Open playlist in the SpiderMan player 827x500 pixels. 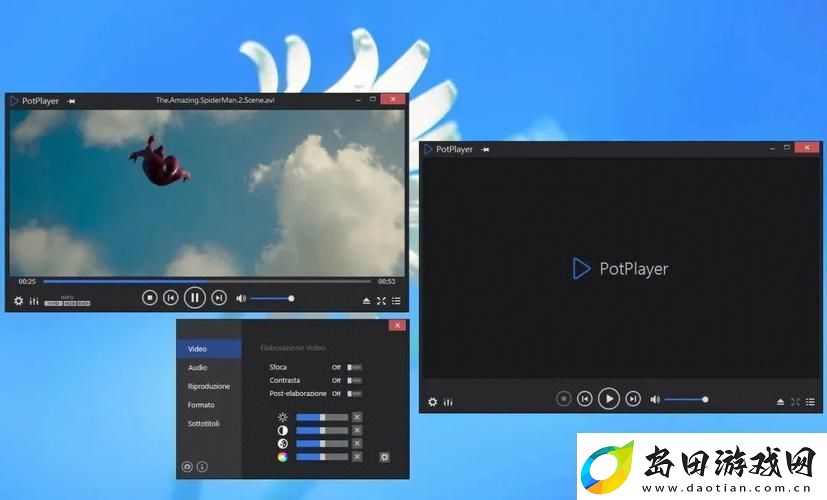[x=396, y=301]
